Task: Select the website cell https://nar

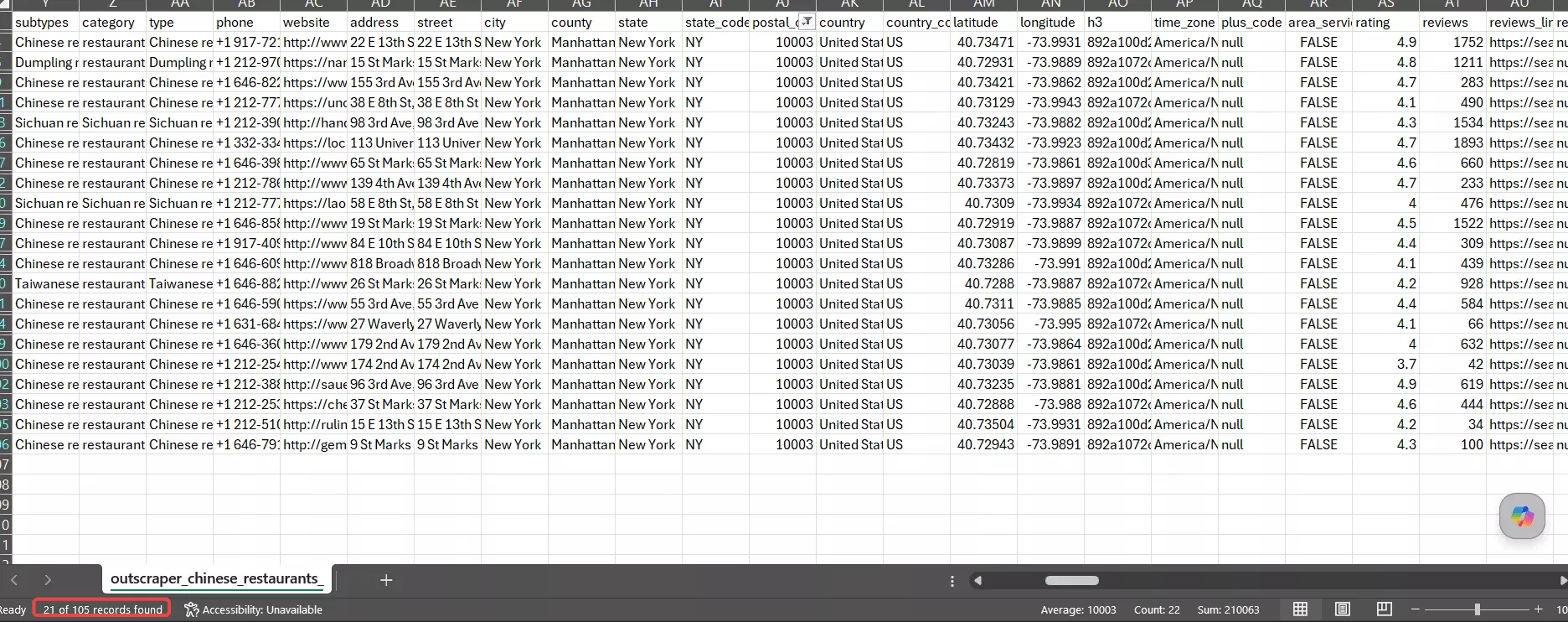Action: (313, 62)
